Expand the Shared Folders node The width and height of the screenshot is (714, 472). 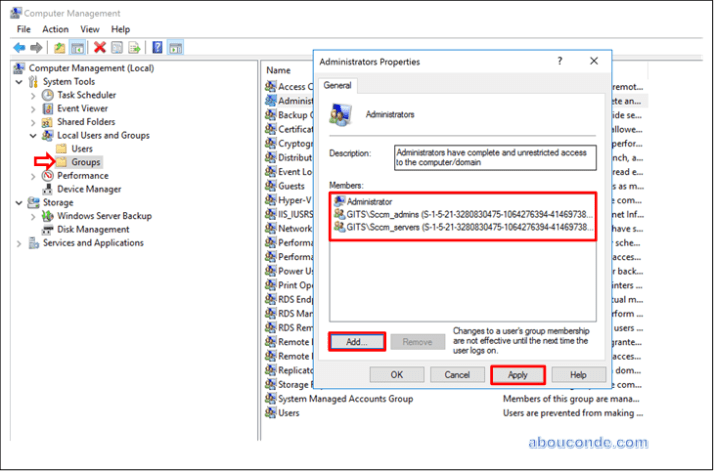point(34,122)
